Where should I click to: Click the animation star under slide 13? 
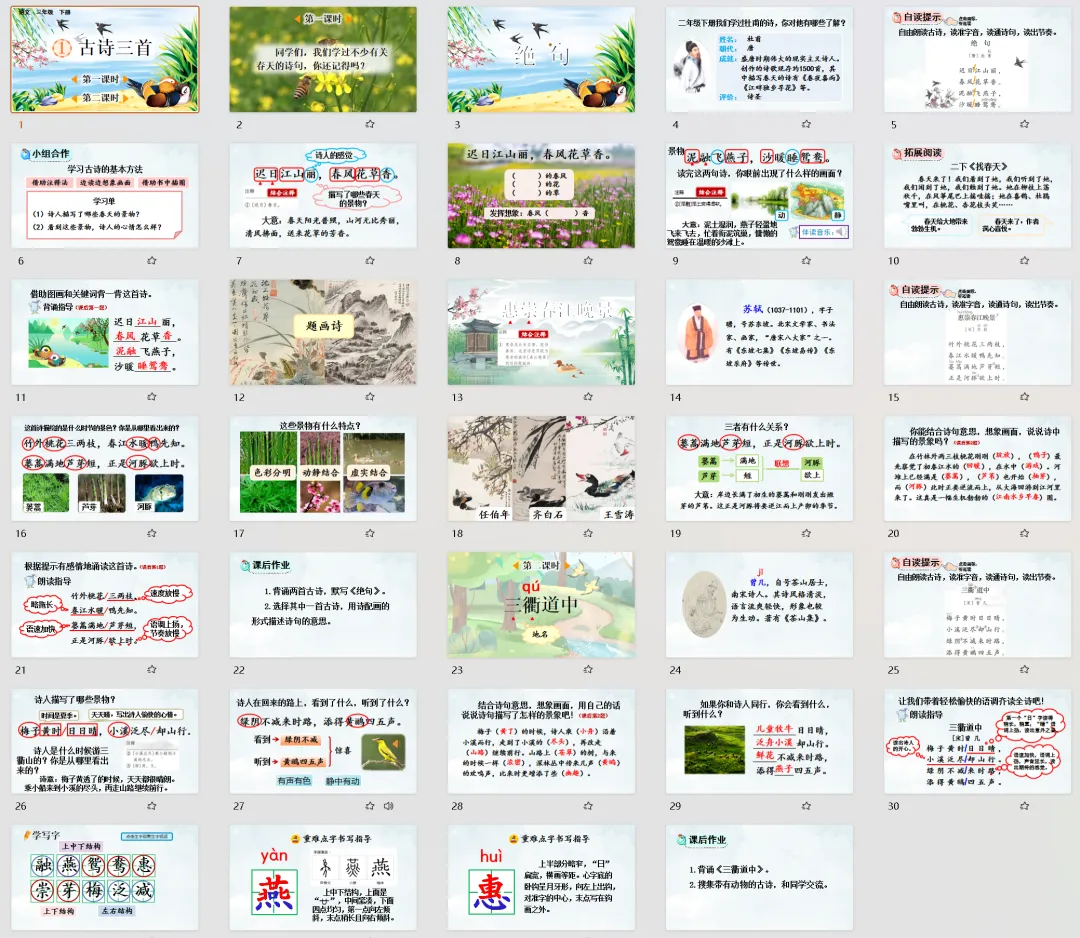point(588,397)
